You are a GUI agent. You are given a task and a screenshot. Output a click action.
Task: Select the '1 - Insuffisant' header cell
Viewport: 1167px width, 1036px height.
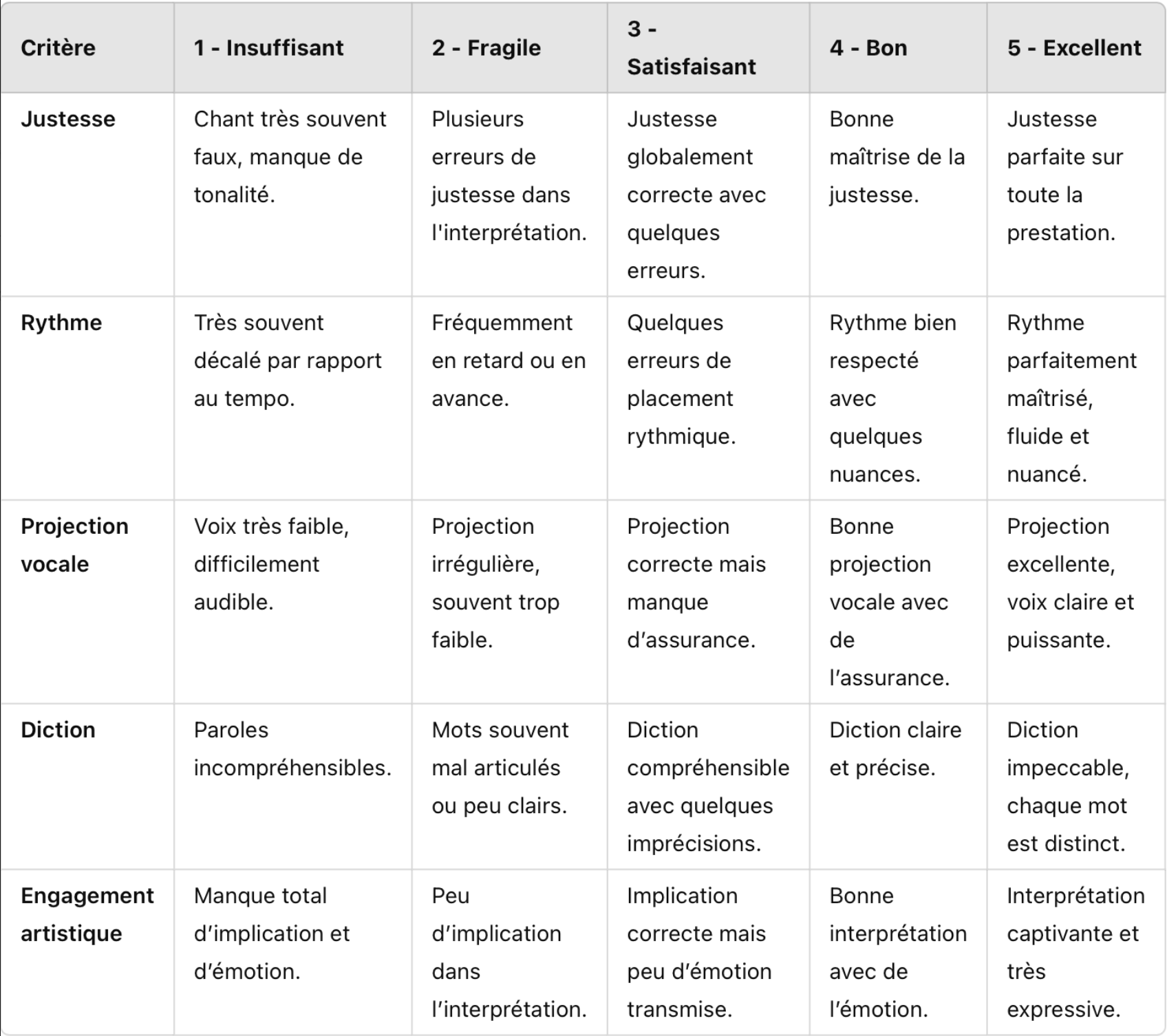tap(268, 48)
